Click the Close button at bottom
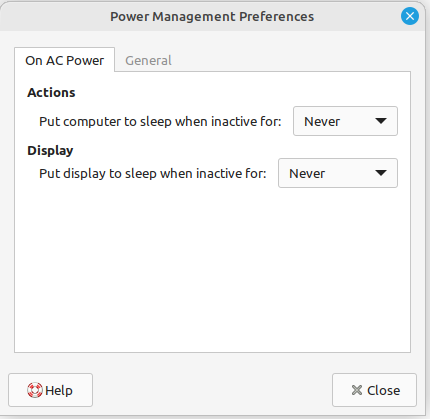 (374, 390)
